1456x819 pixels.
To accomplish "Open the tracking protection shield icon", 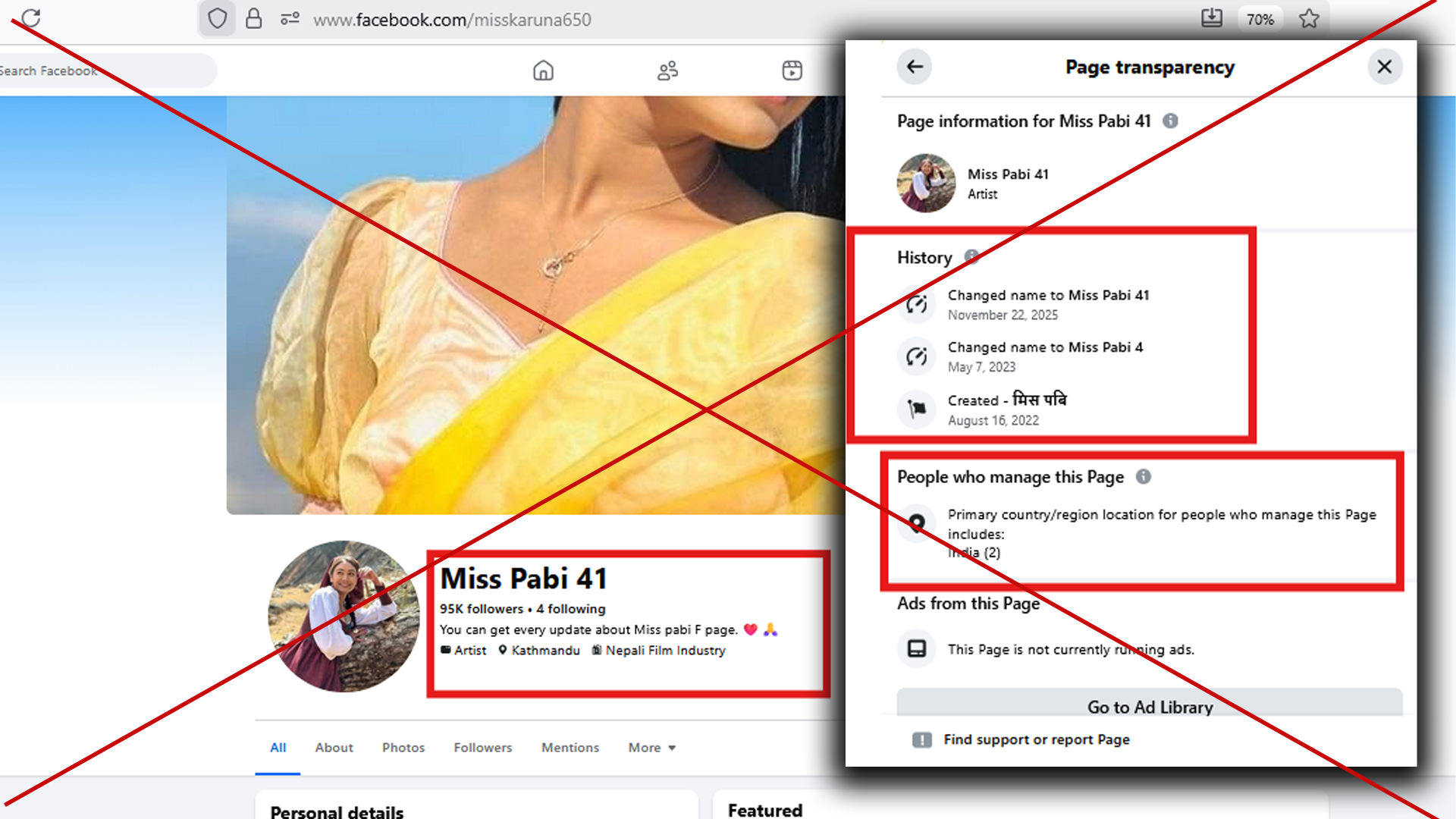I will [218, 18].
